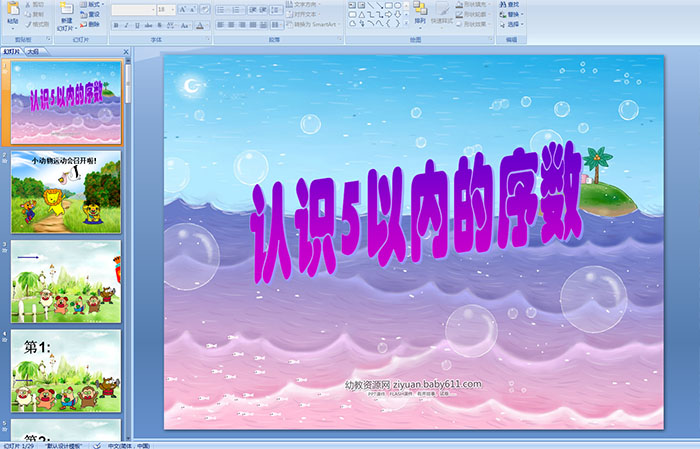Select the Left Brace shape
Screen dimensions: 700x449
click(x=389, y=24)
